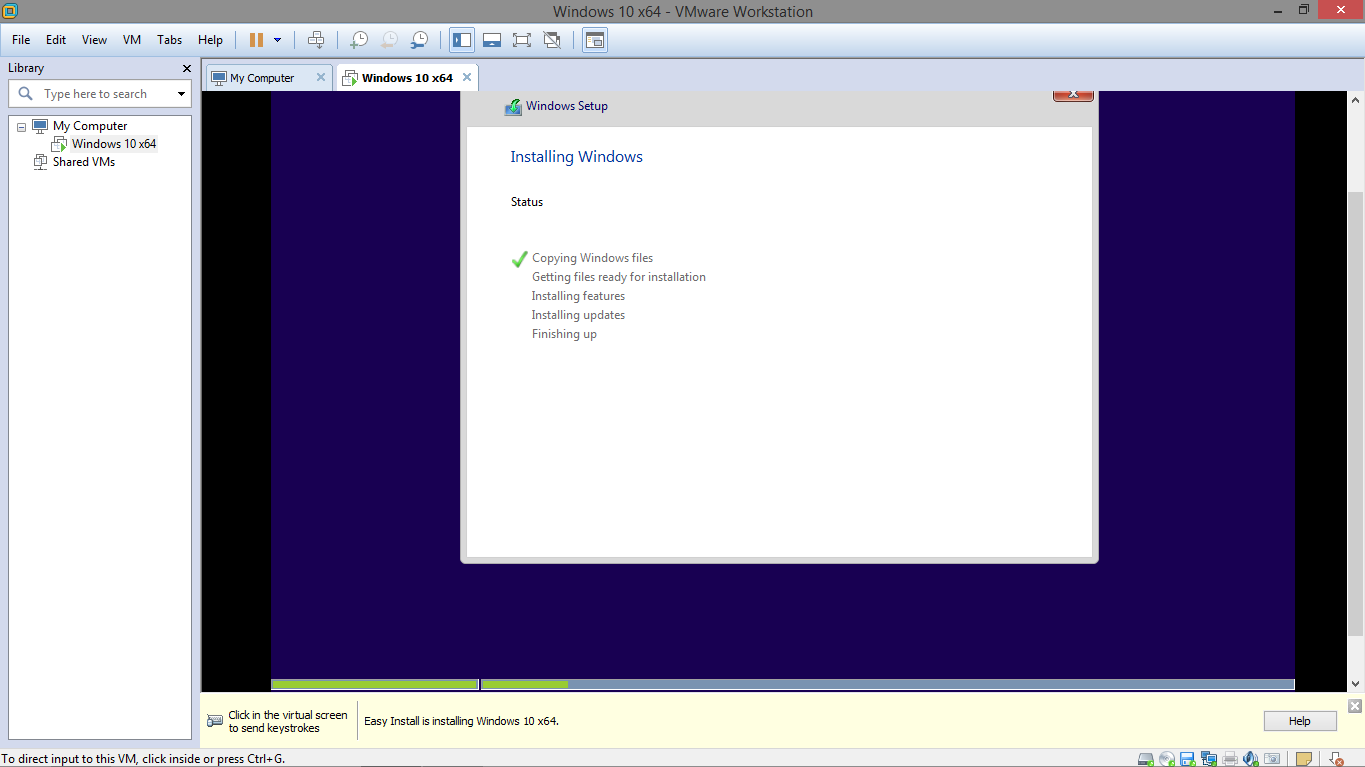
Task: Click the Help button in Easy Install bar
Action: 1299,721
